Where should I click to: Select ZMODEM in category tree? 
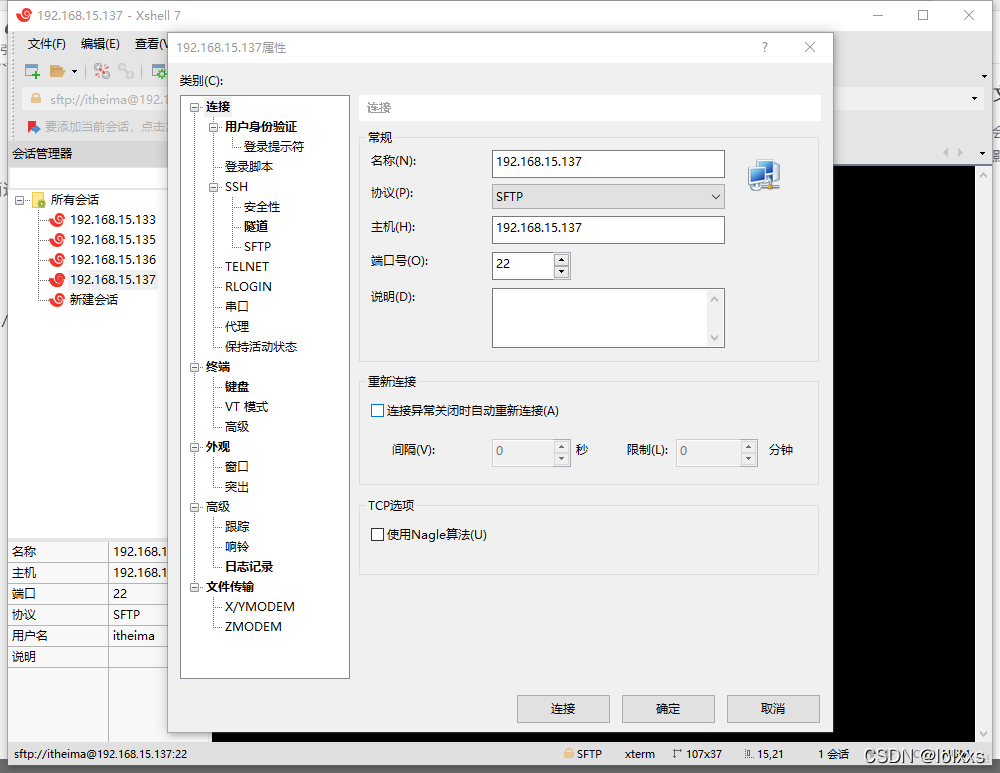pyautogui.click(x=253, y=626)
